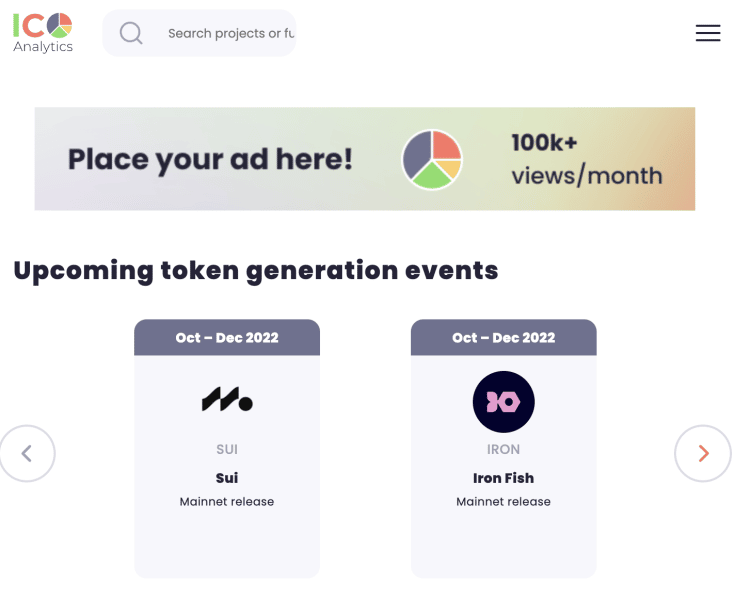
Task: Click Upcoming token generation events heading
Action: click(x=256, y=271)
